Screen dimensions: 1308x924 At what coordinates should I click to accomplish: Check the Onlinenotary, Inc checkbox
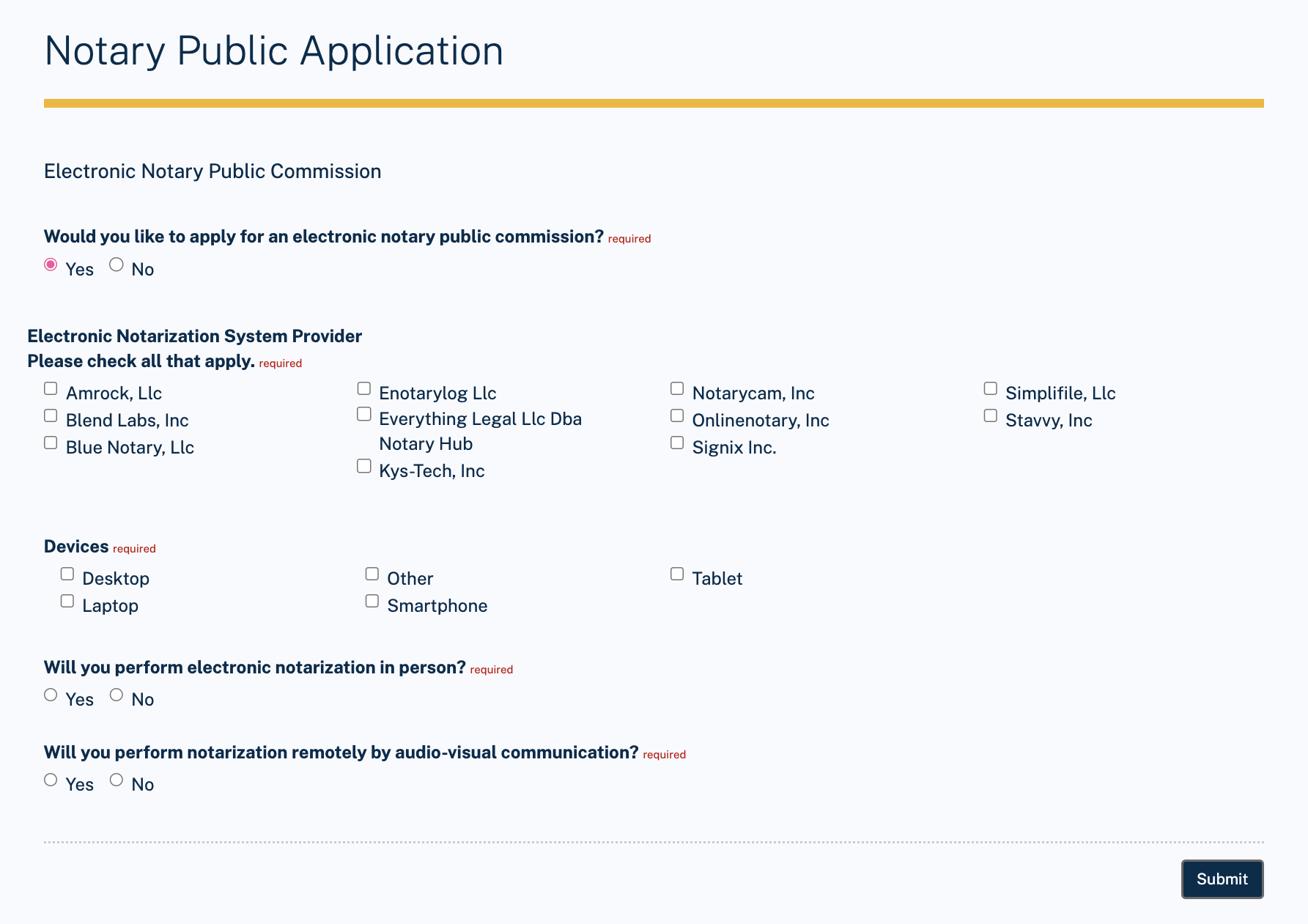676,415
